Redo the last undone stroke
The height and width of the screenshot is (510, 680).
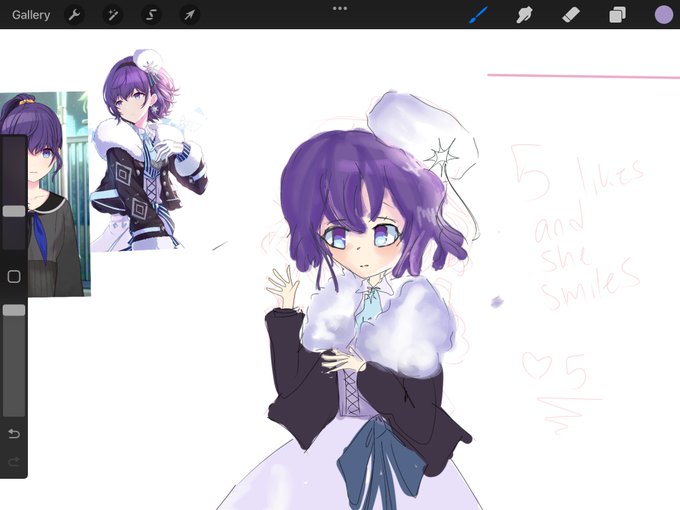pyautogui.click(x=14, y=461)
